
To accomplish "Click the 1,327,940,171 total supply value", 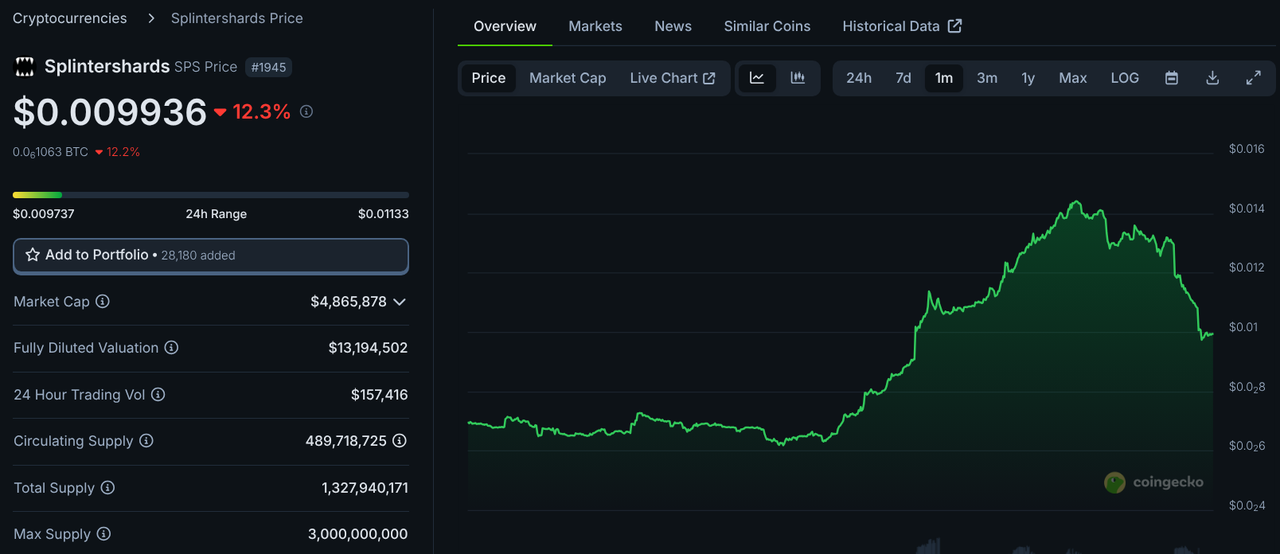I will tap(365, 488).
